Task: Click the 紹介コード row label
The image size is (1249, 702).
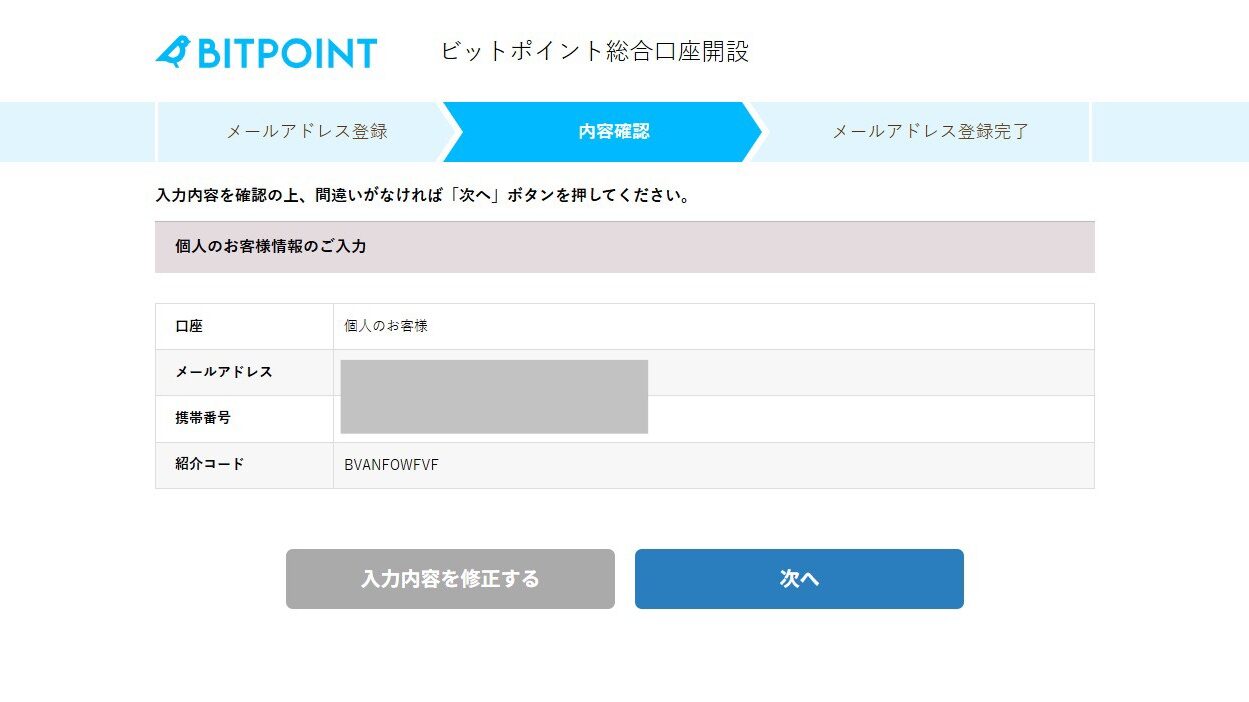Action: [x=210, y=464]
